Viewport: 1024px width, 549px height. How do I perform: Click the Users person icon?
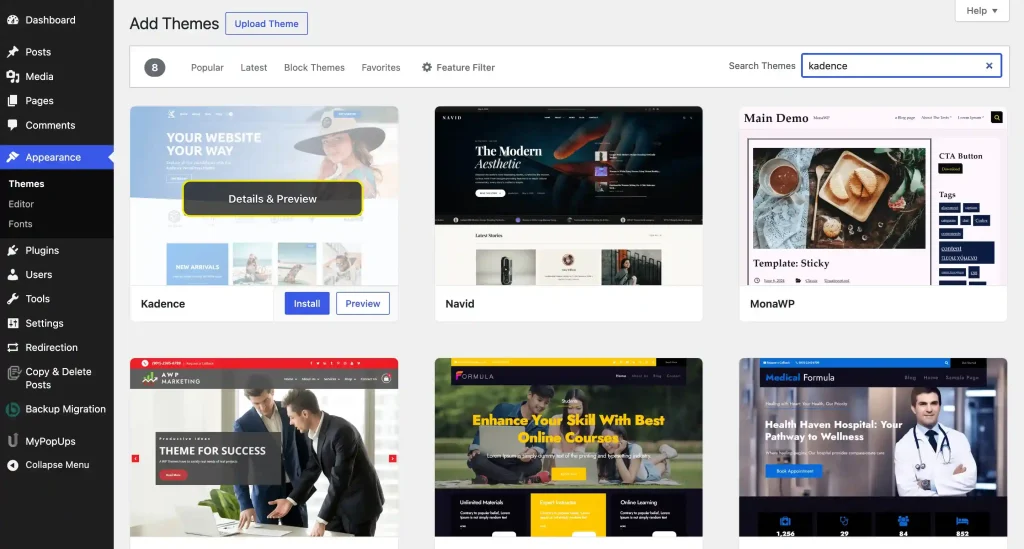(x=12, y=274)
